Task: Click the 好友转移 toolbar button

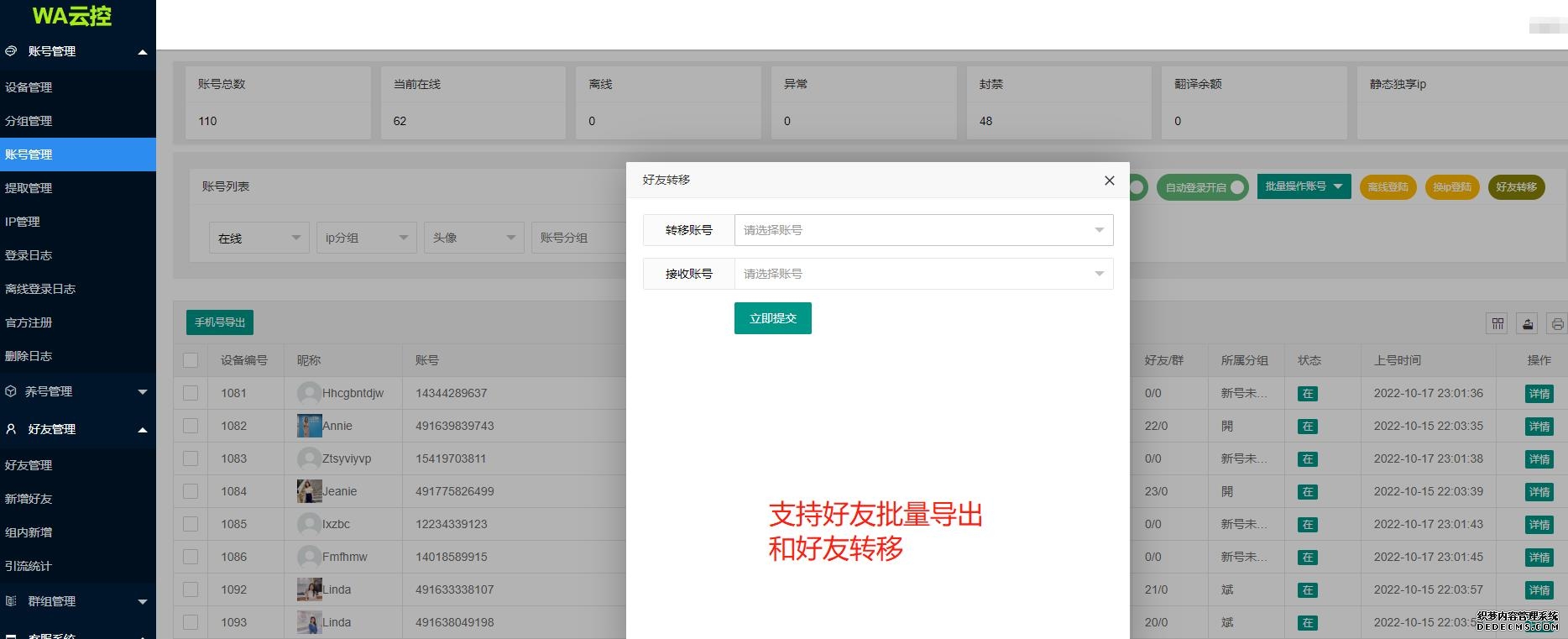Action: [x=1516, y=187]
